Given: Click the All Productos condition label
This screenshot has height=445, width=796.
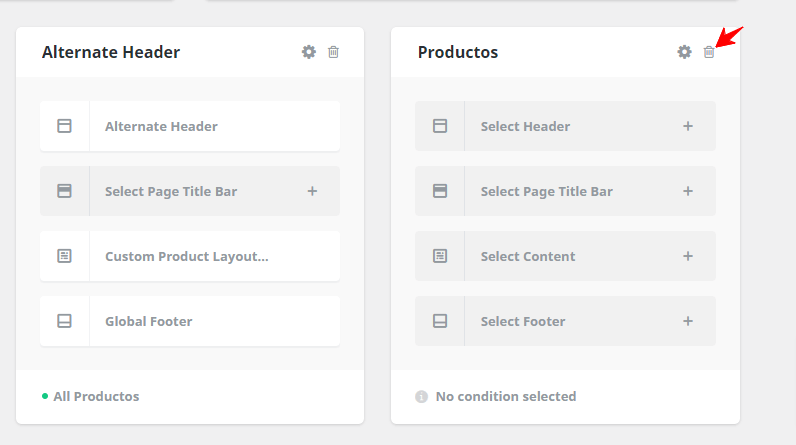Looking at the screenshot, I should point(96,396).
